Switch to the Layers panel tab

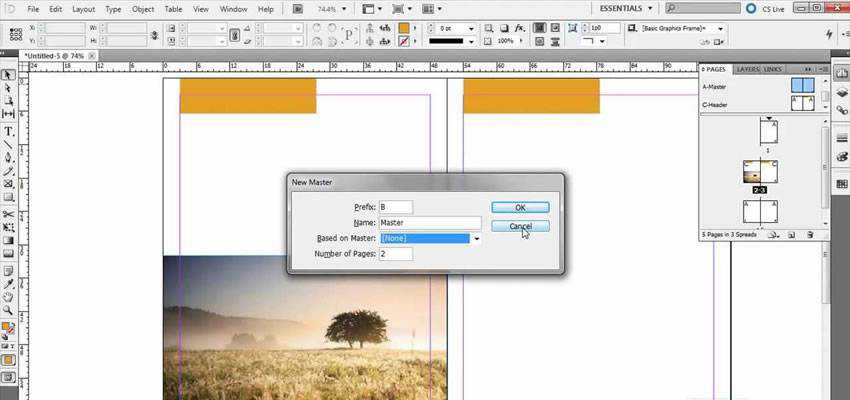pos(746,70)
